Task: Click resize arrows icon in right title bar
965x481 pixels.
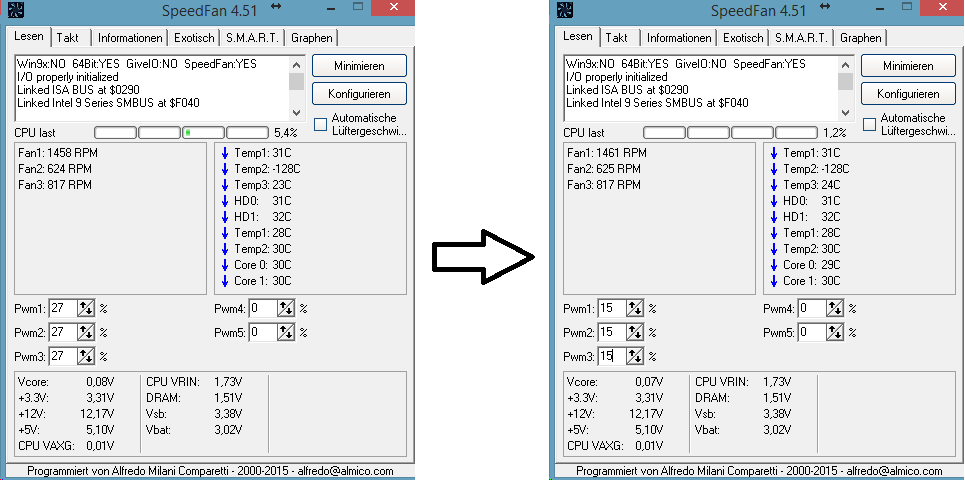Action: point(825,6)
